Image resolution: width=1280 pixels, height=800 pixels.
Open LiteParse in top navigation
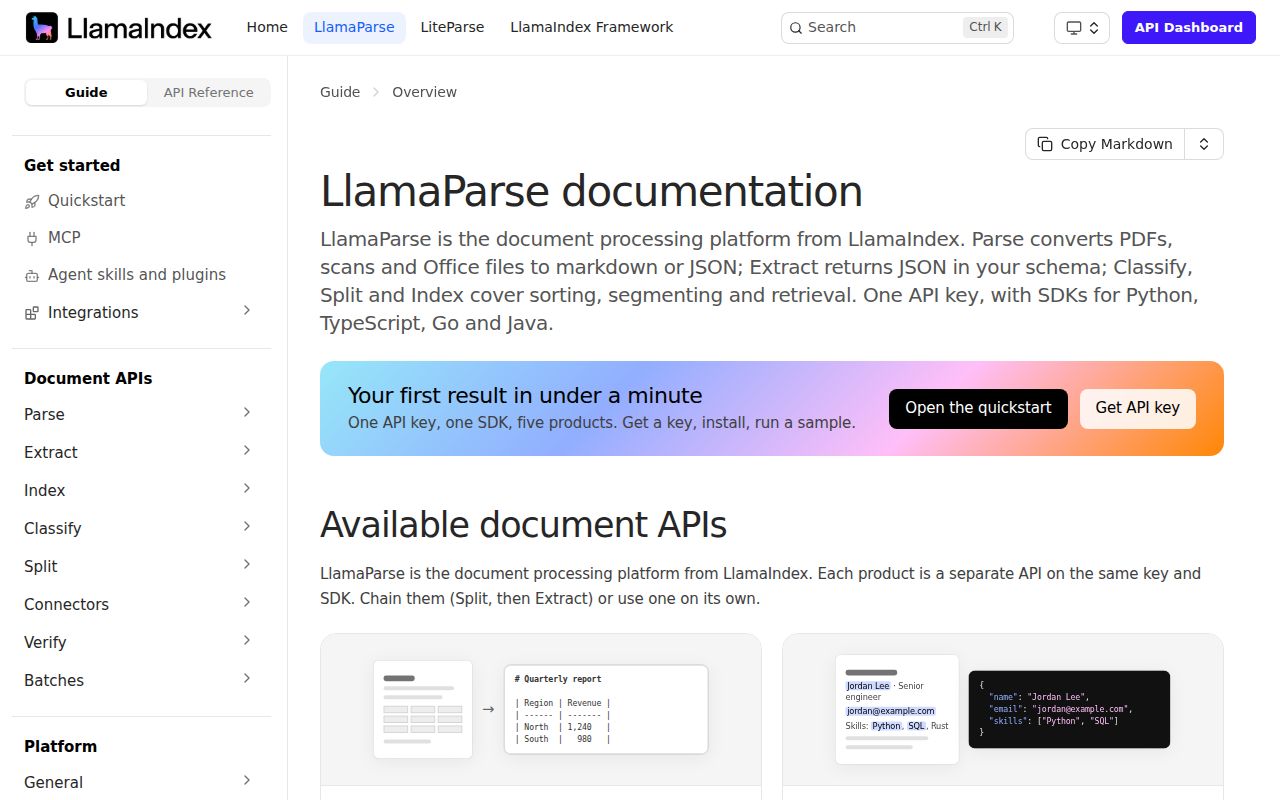point(452,28)
